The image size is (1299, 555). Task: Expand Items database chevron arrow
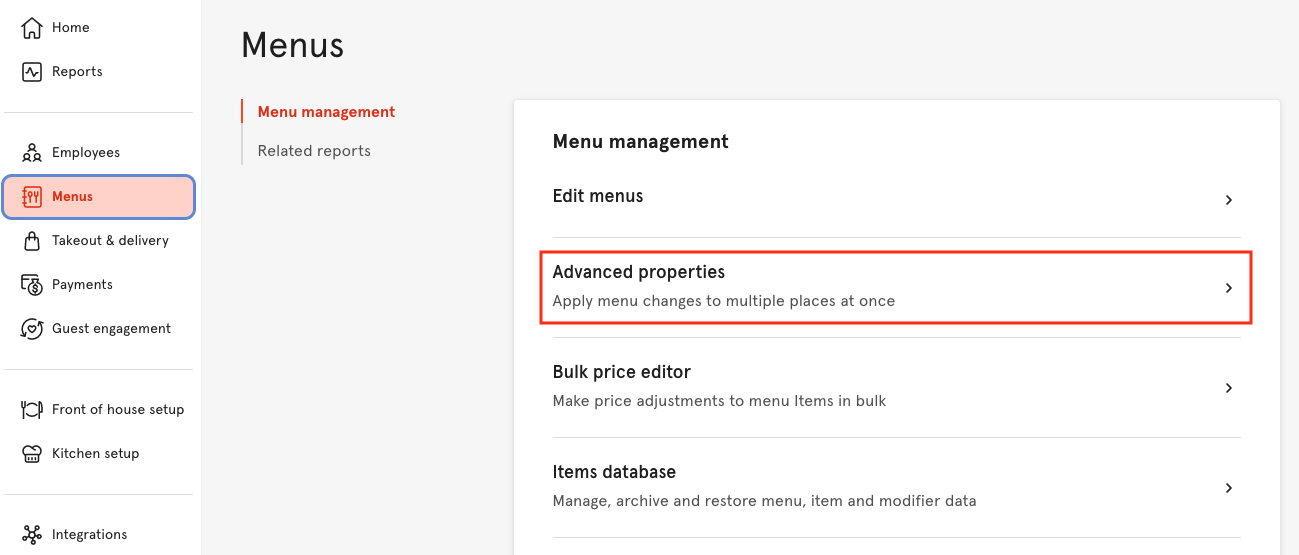(1229, 488)
